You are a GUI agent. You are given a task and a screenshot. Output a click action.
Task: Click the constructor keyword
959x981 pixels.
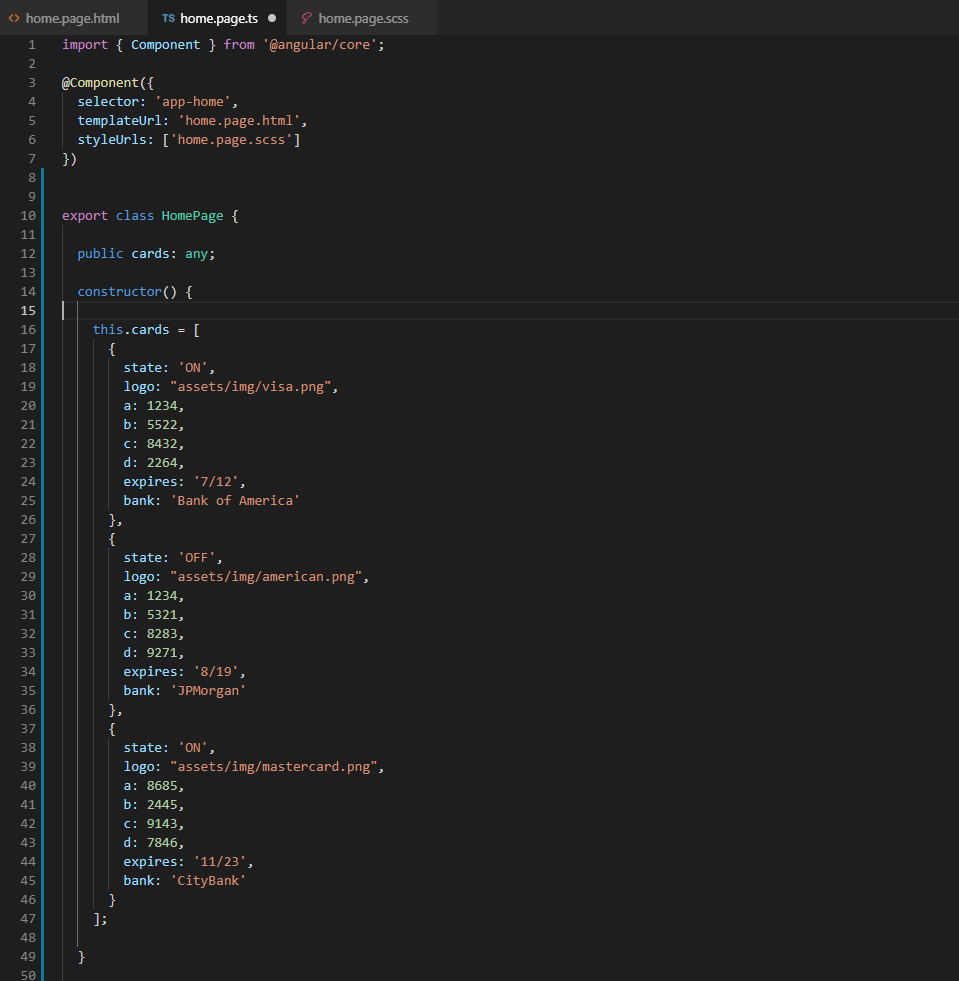point(119,292)
